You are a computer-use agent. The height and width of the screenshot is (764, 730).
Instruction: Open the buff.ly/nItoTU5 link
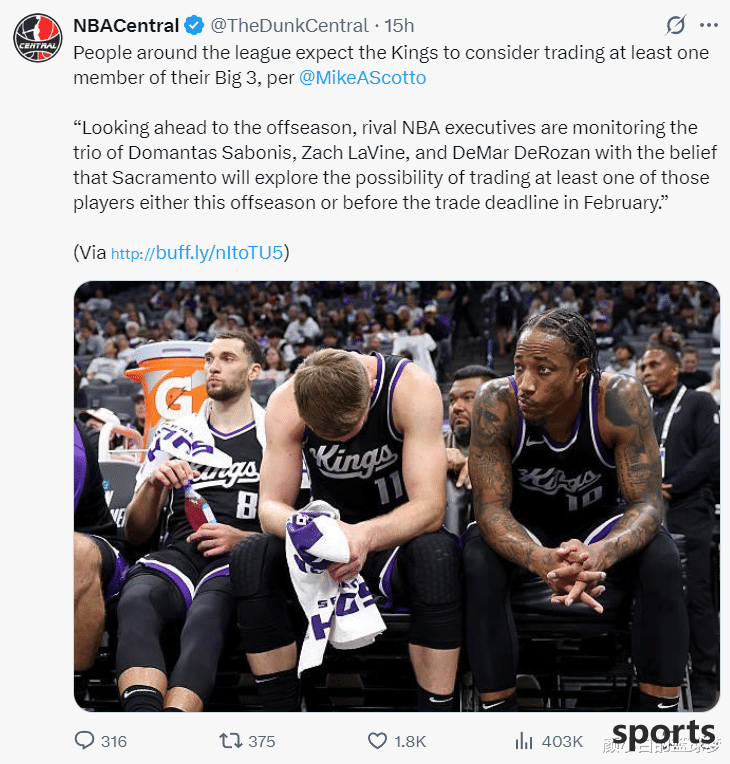197,253
